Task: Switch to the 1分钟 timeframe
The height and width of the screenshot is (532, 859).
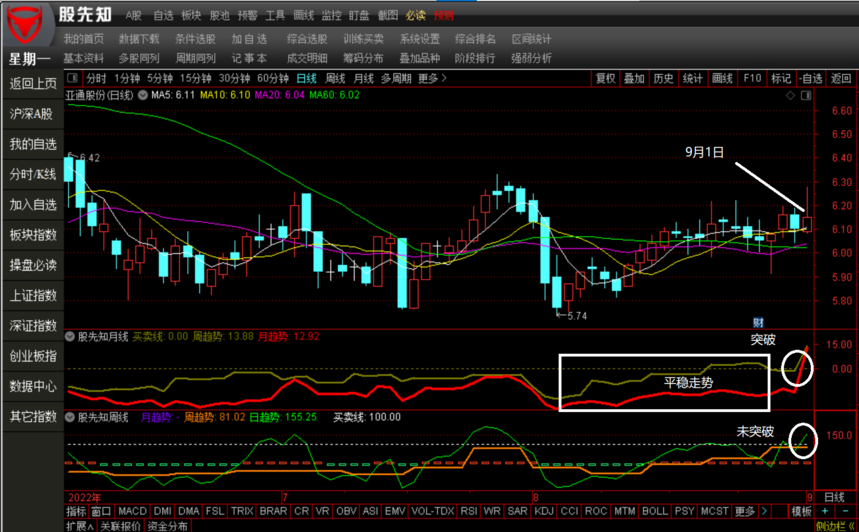Action: click(x=127, y=78)
